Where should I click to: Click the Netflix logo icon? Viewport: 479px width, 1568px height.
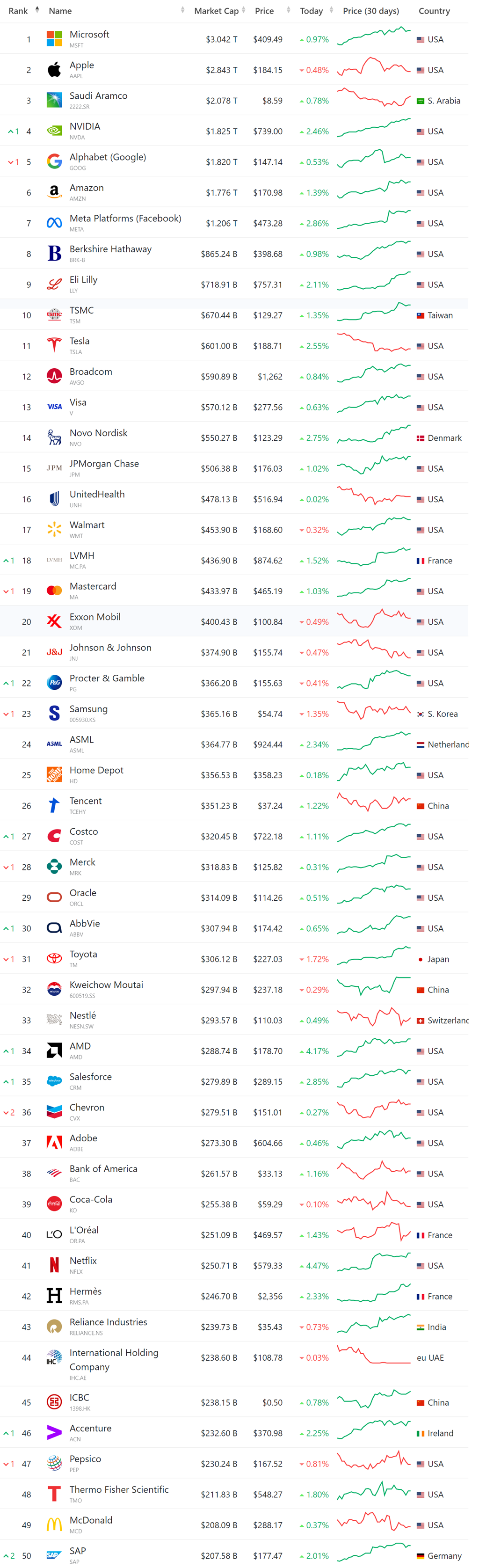54,1265
